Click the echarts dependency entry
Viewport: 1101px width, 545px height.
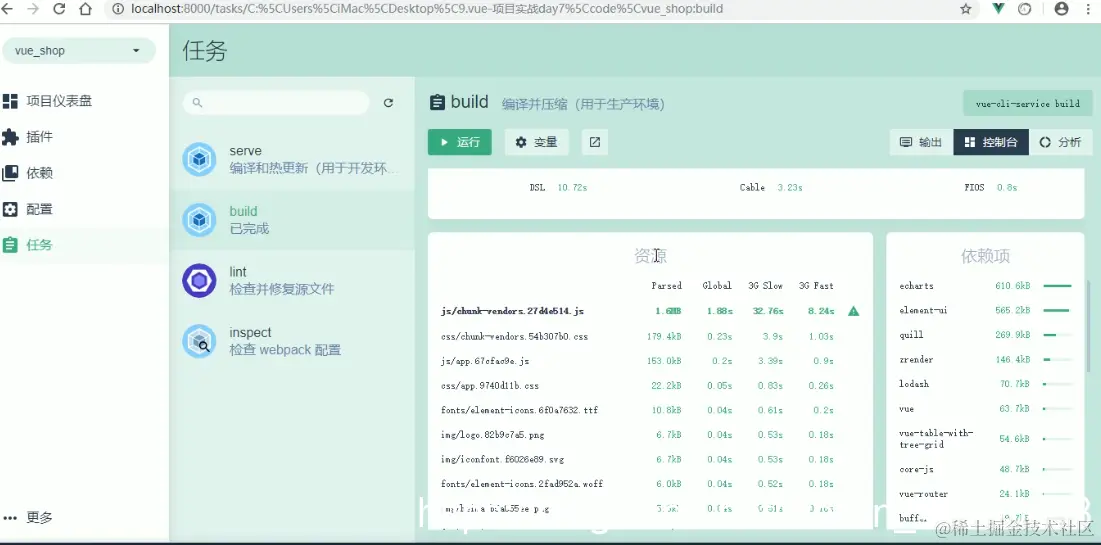[x=985, y=286]
